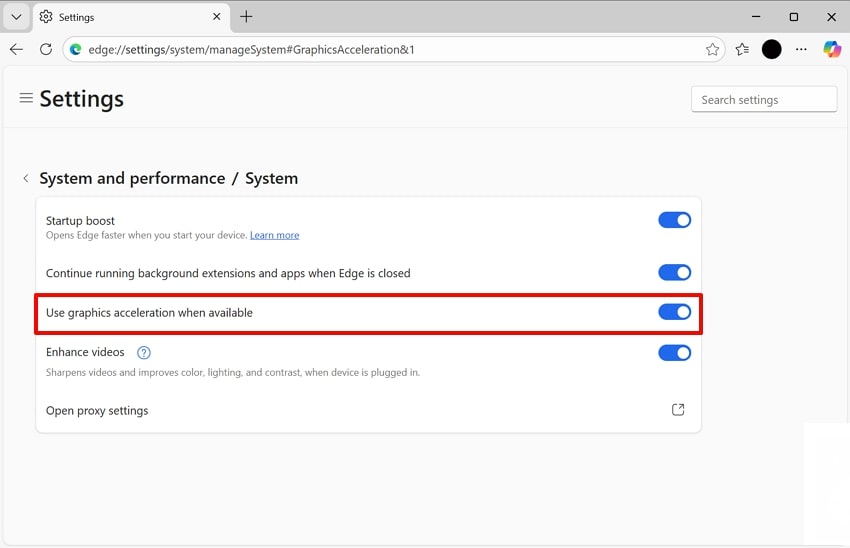Open the tab search dropdown arrow
This screenshot has height=548, width=850.
[x=16, y=17]
